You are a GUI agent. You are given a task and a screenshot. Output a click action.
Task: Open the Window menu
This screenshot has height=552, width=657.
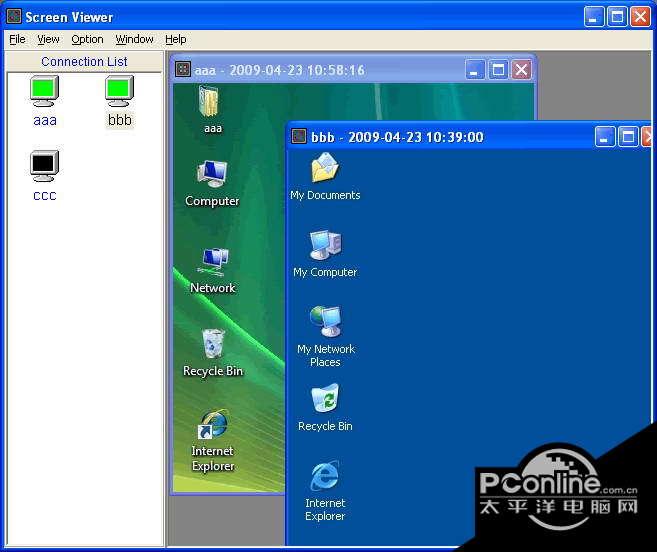(x=135, y=39)
